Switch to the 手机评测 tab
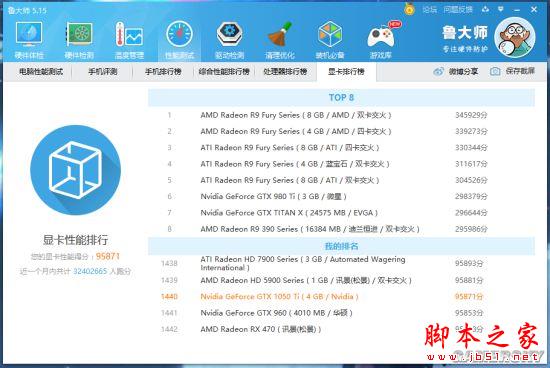This screenshot has height=368, width=550. click(x=102, y=72)
